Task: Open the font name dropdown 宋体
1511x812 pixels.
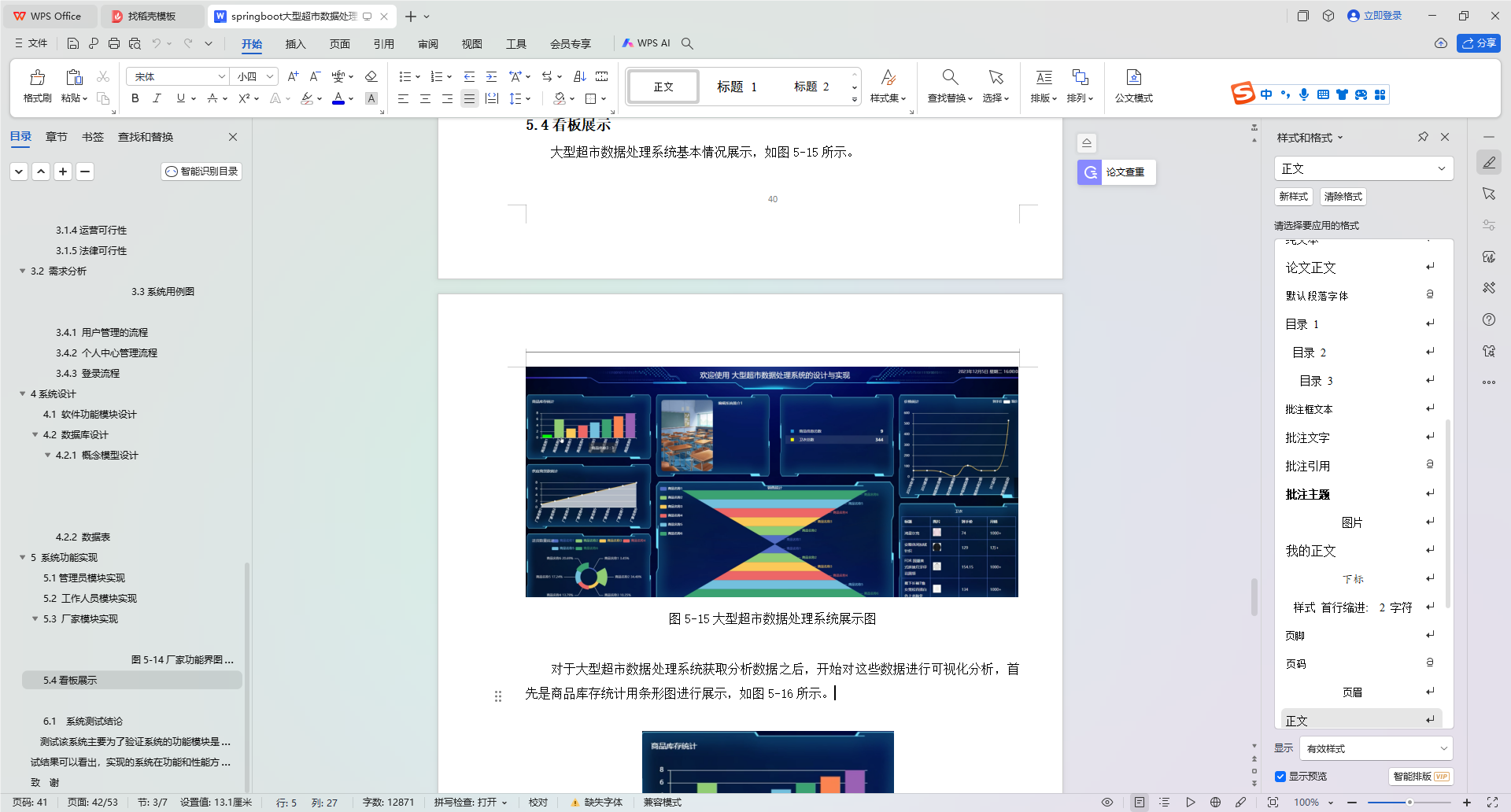Action: pyautogui.click(x=222, y=76)
